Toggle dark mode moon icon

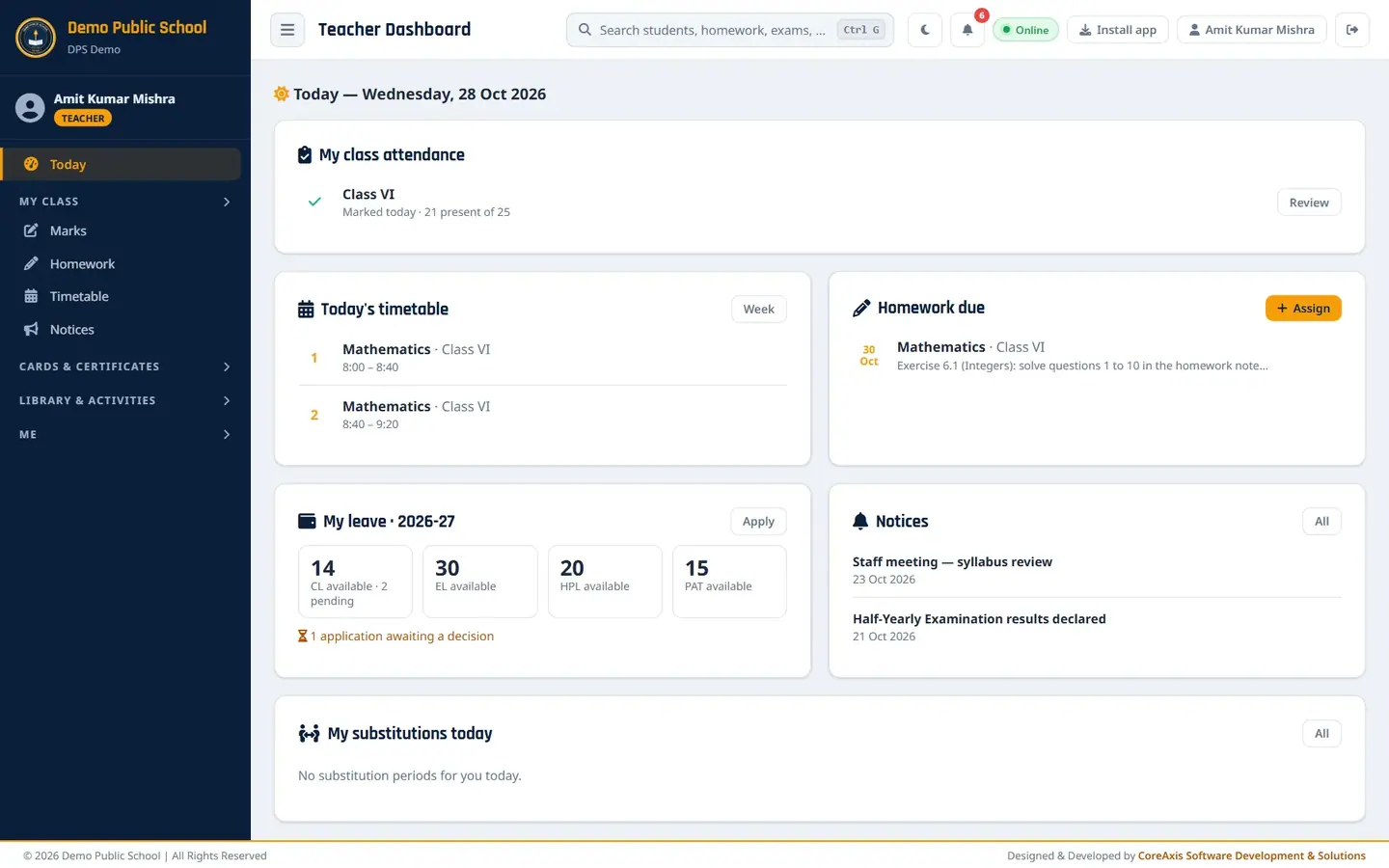tap(925, 30)
